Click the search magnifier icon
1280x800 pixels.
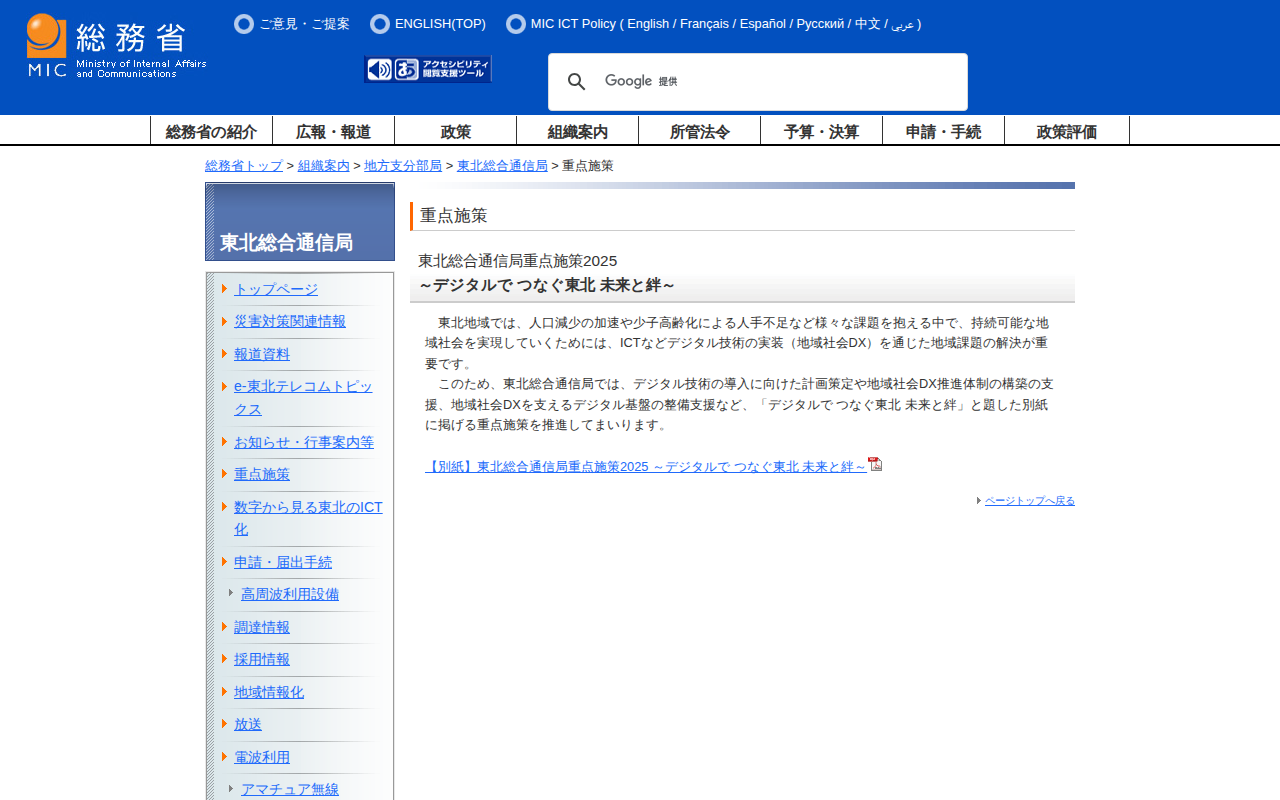click(x=577, y=82)
